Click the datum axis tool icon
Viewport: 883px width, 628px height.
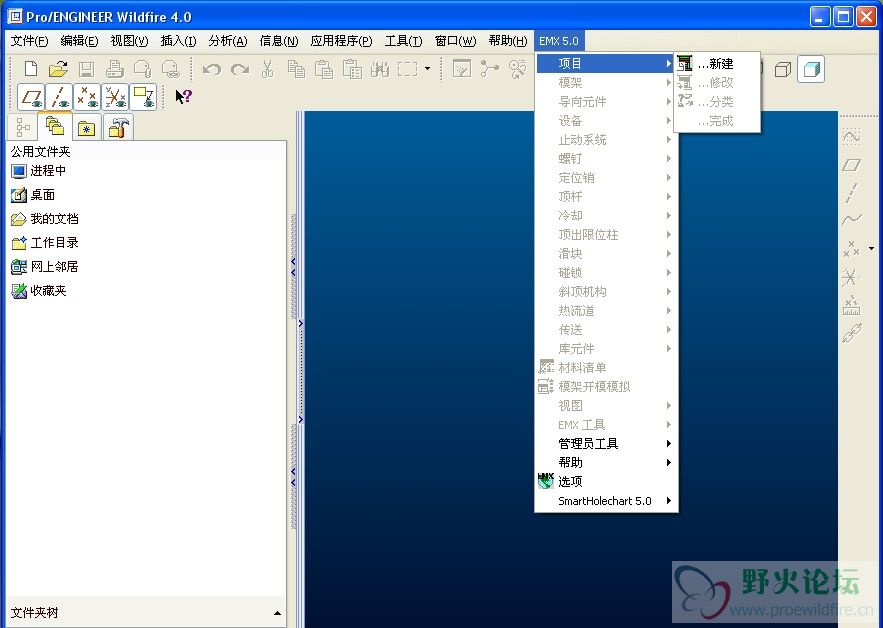coord(851,192)
